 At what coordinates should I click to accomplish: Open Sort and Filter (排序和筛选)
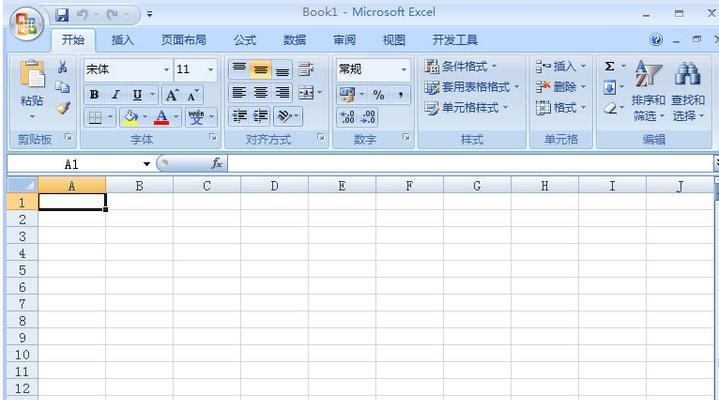click(648, 91)
